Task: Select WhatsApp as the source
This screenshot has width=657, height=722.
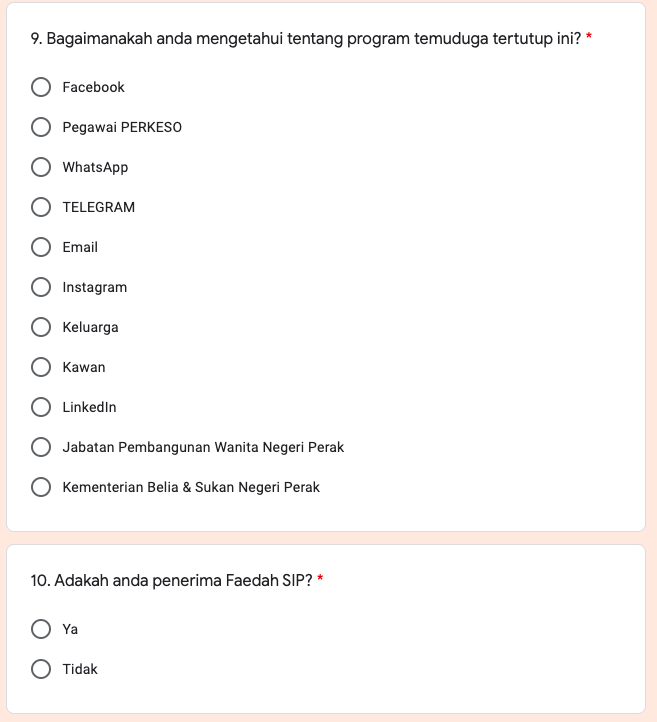Action: (41, 167)
